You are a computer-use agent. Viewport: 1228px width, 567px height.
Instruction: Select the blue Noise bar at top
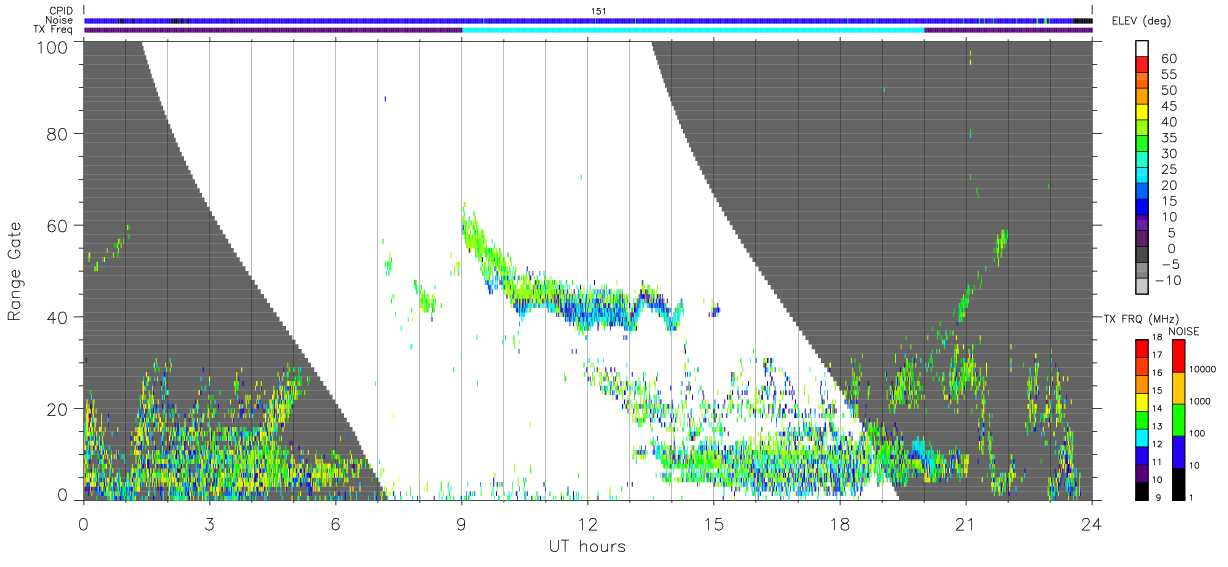coord(588,20)
